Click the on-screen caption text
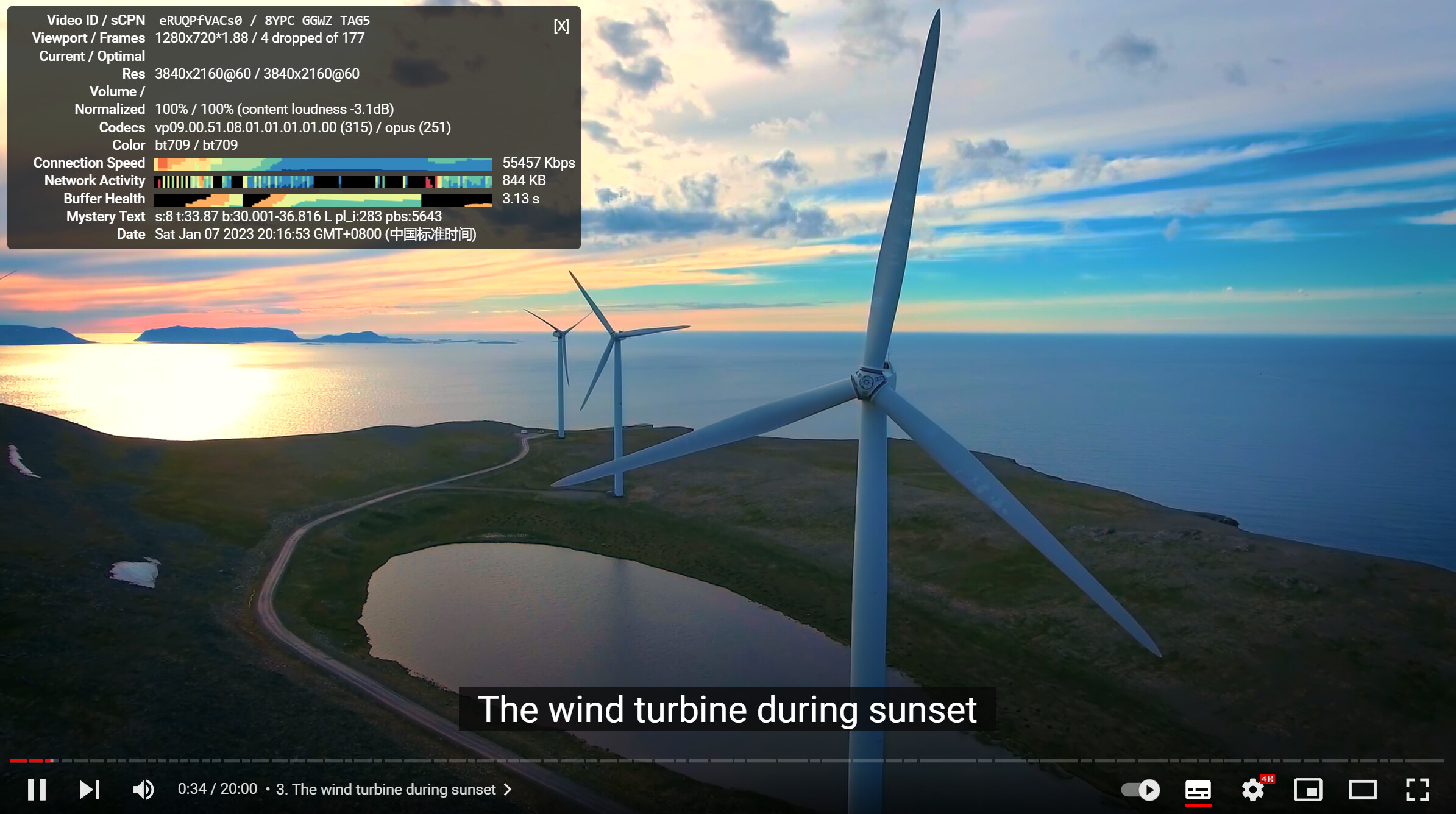Viewport: 1456px width, 814px height. (727, 710)
